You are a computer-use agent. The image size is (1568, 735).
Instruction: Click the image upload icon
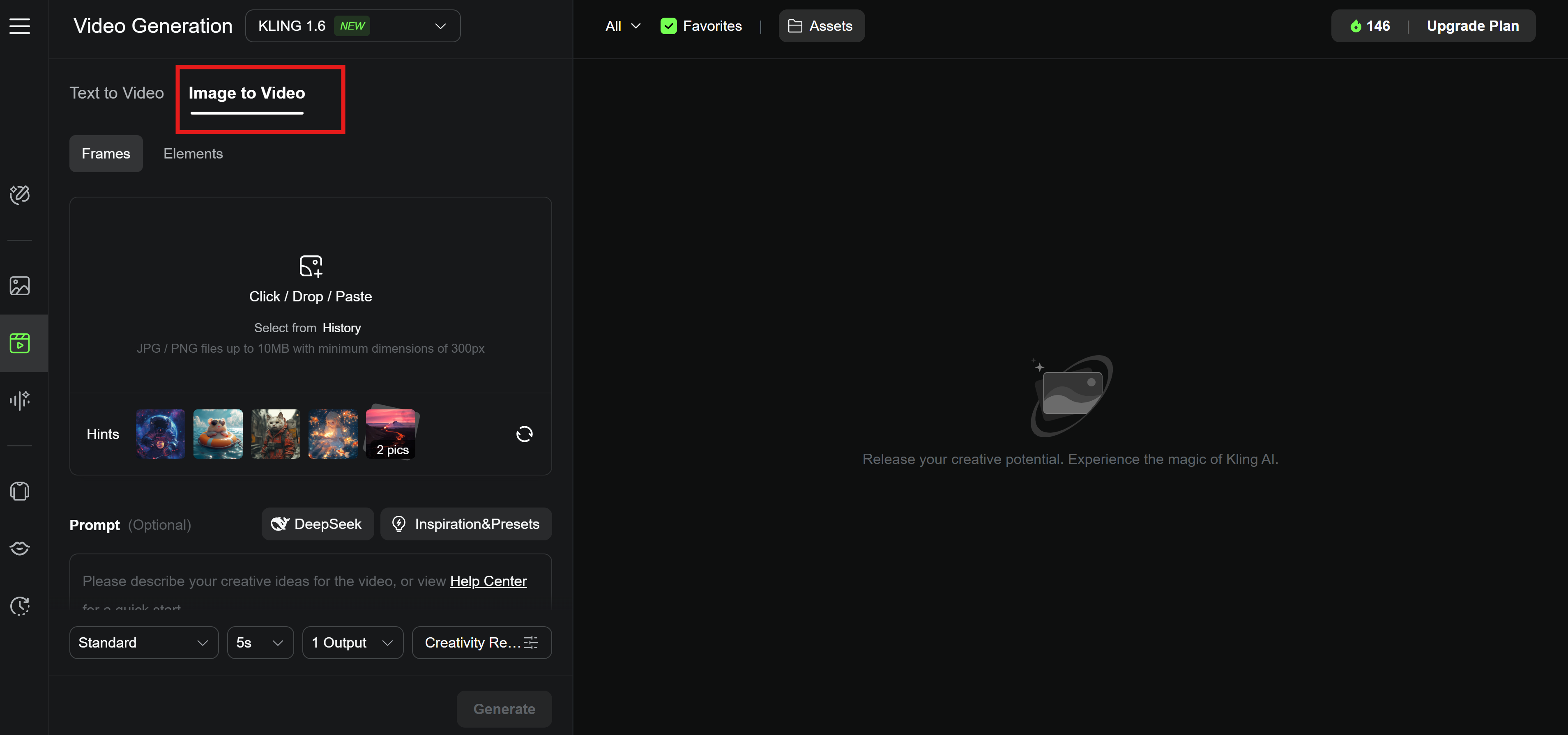point(311,266)
